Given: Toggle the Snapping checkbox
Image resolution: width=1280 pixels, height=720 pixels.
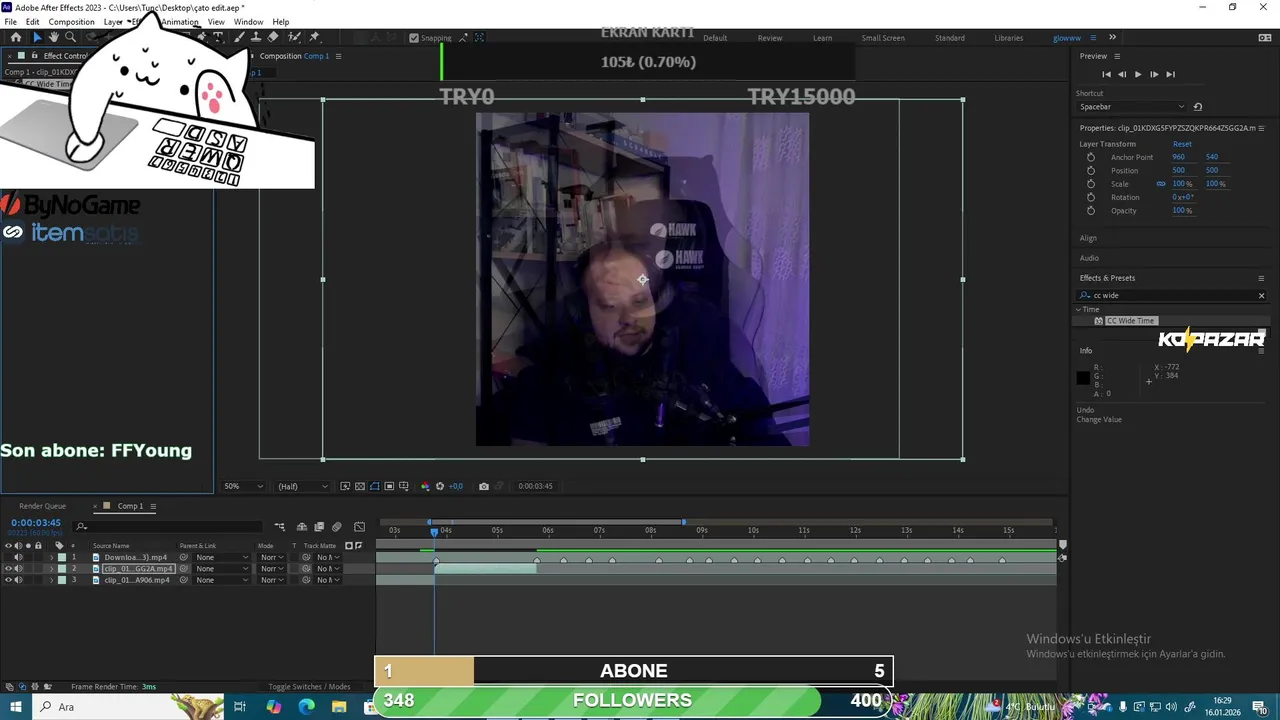Looking at the screenshot, I should 414,38.
